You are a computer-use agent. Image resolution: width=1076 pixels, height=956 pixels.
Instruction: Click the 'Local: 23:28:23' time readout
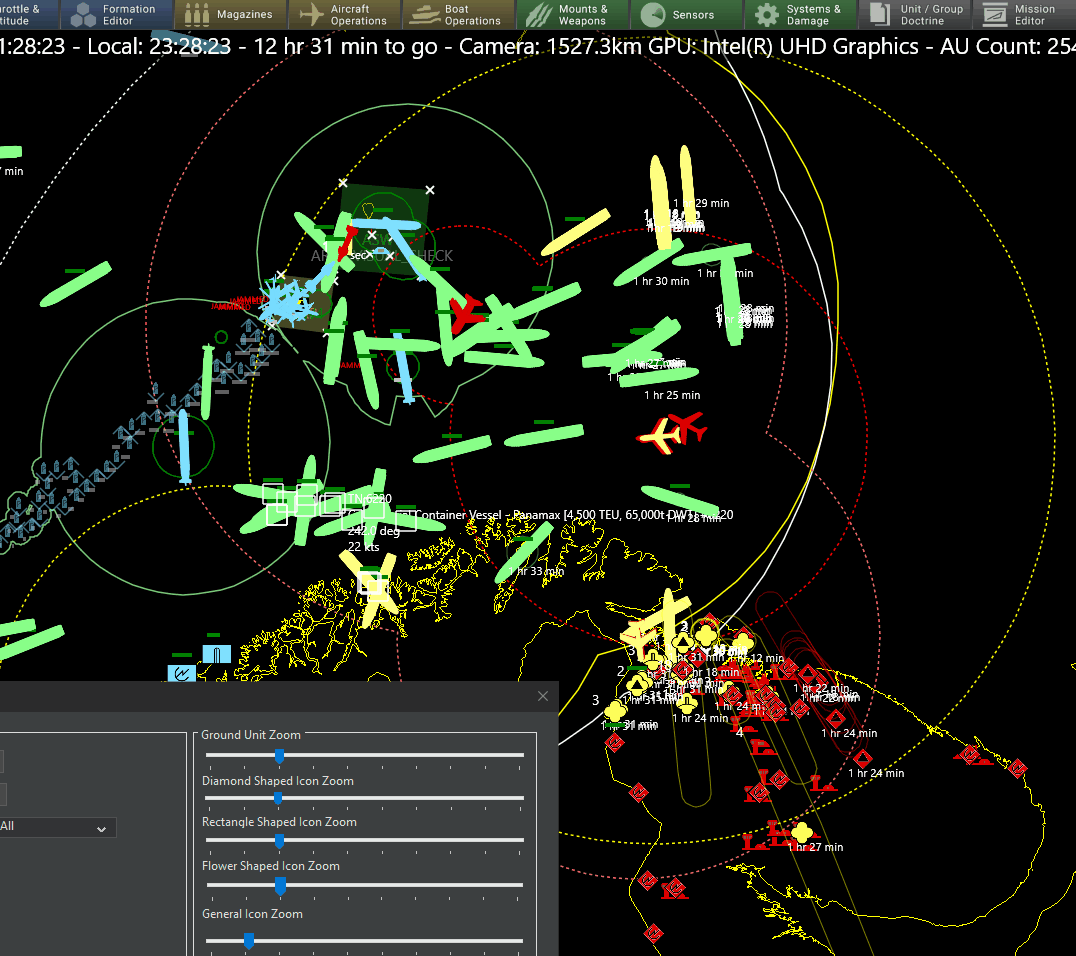click(x=159, y=47)
